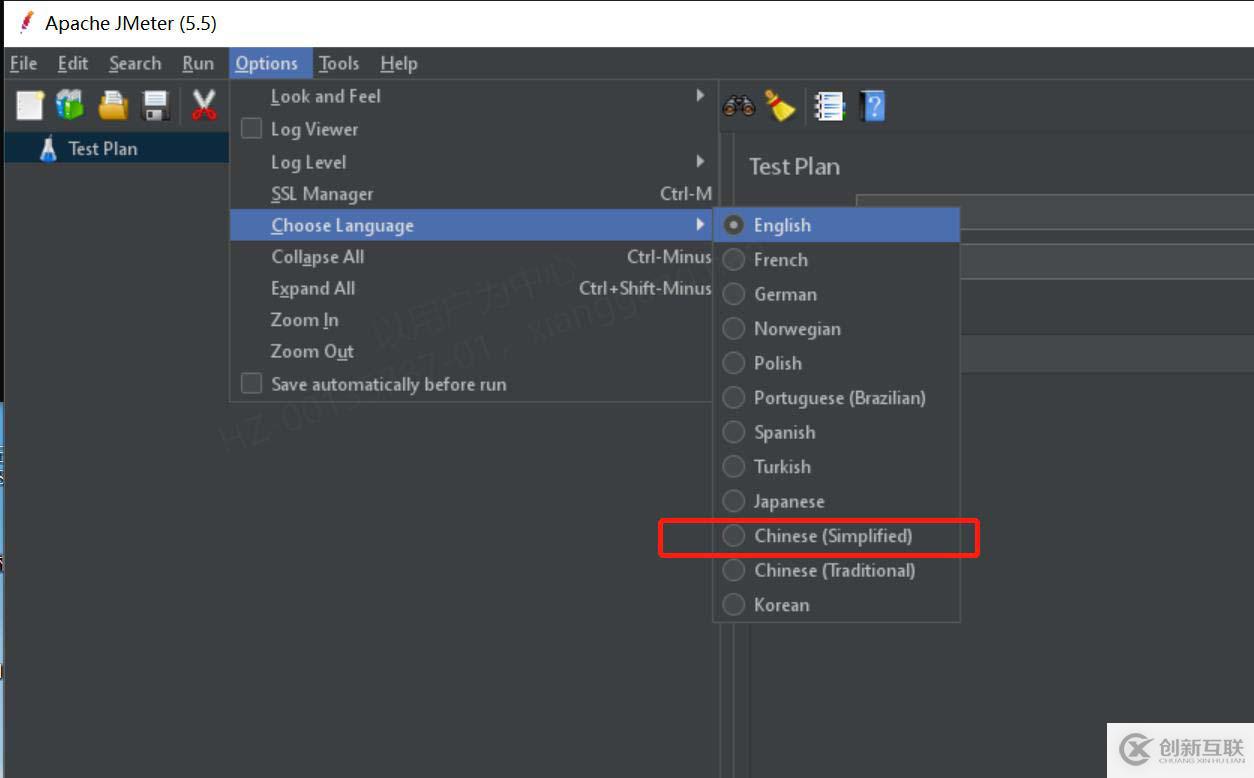
Task: Enable Save automatically before run
Action: coord(252,384)
